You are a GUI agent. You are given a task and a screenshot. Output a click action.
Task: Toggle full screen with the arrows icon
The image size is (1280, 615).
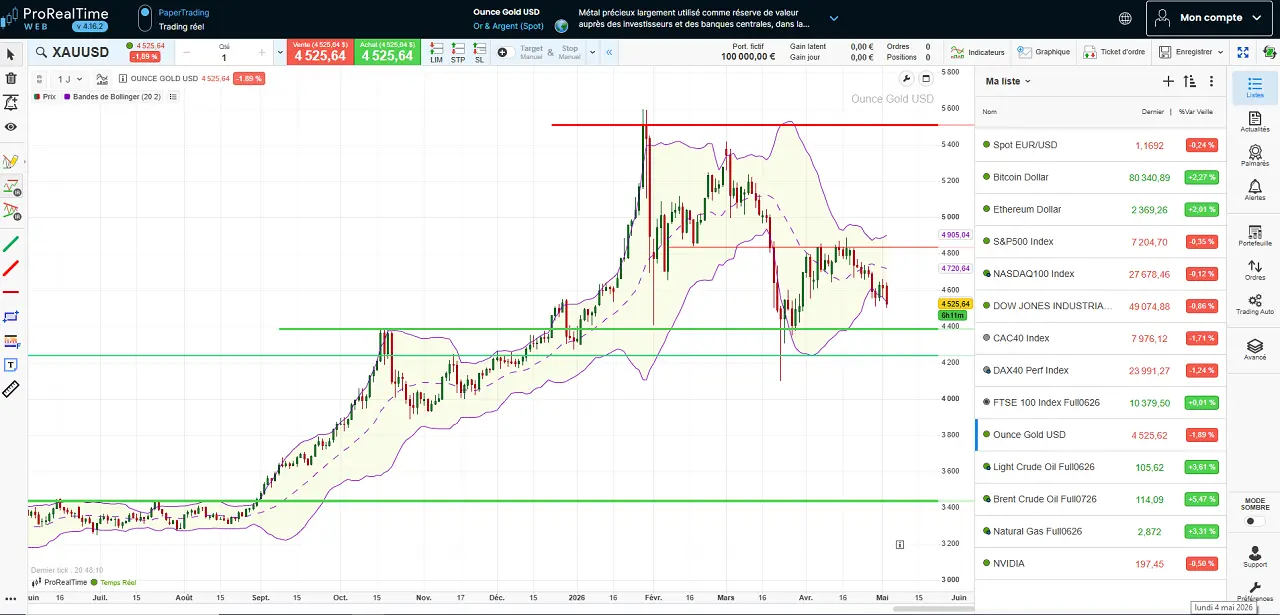(1243, 52)
